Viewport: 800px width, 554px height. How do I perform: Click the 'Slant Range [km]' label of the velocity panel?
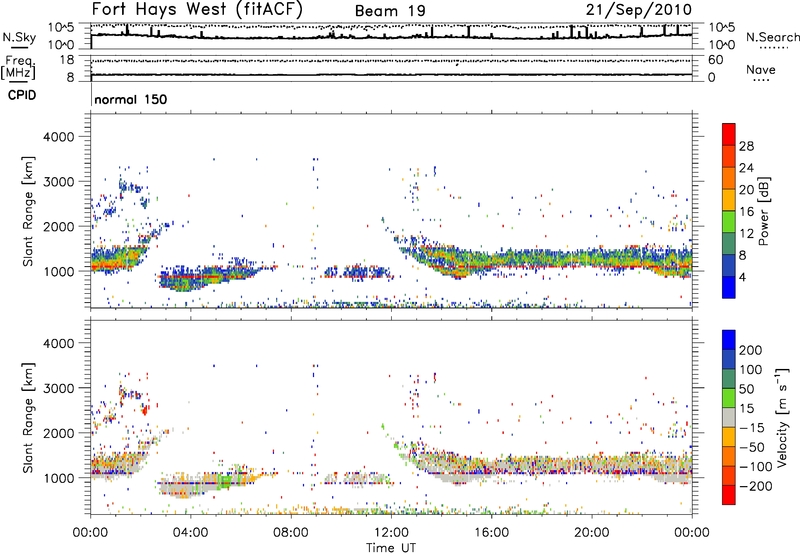coord(28,417)
